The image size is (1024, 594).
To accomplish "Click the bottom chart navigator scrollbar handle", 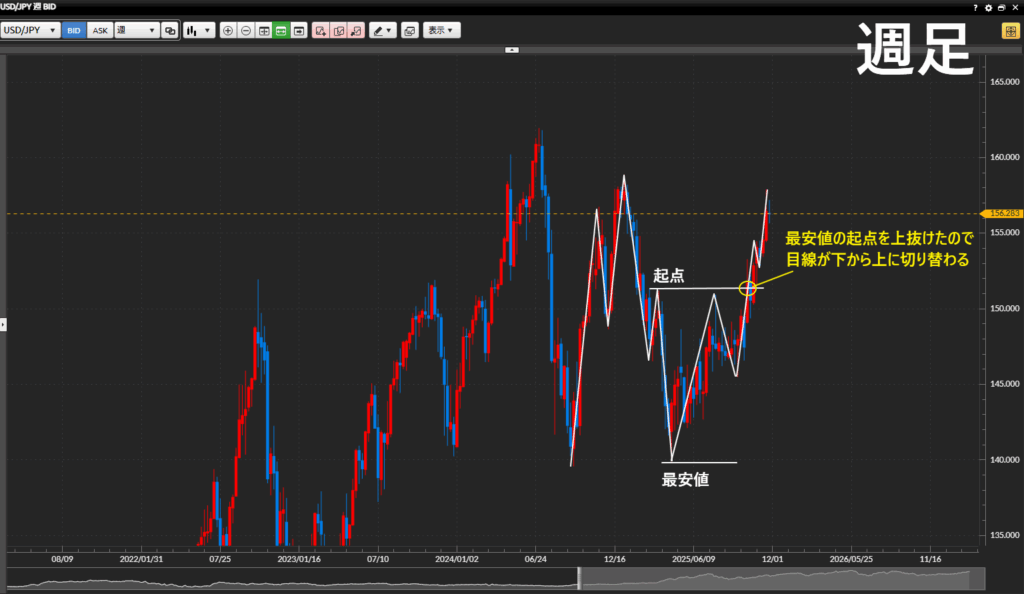I will pos(579,578).
